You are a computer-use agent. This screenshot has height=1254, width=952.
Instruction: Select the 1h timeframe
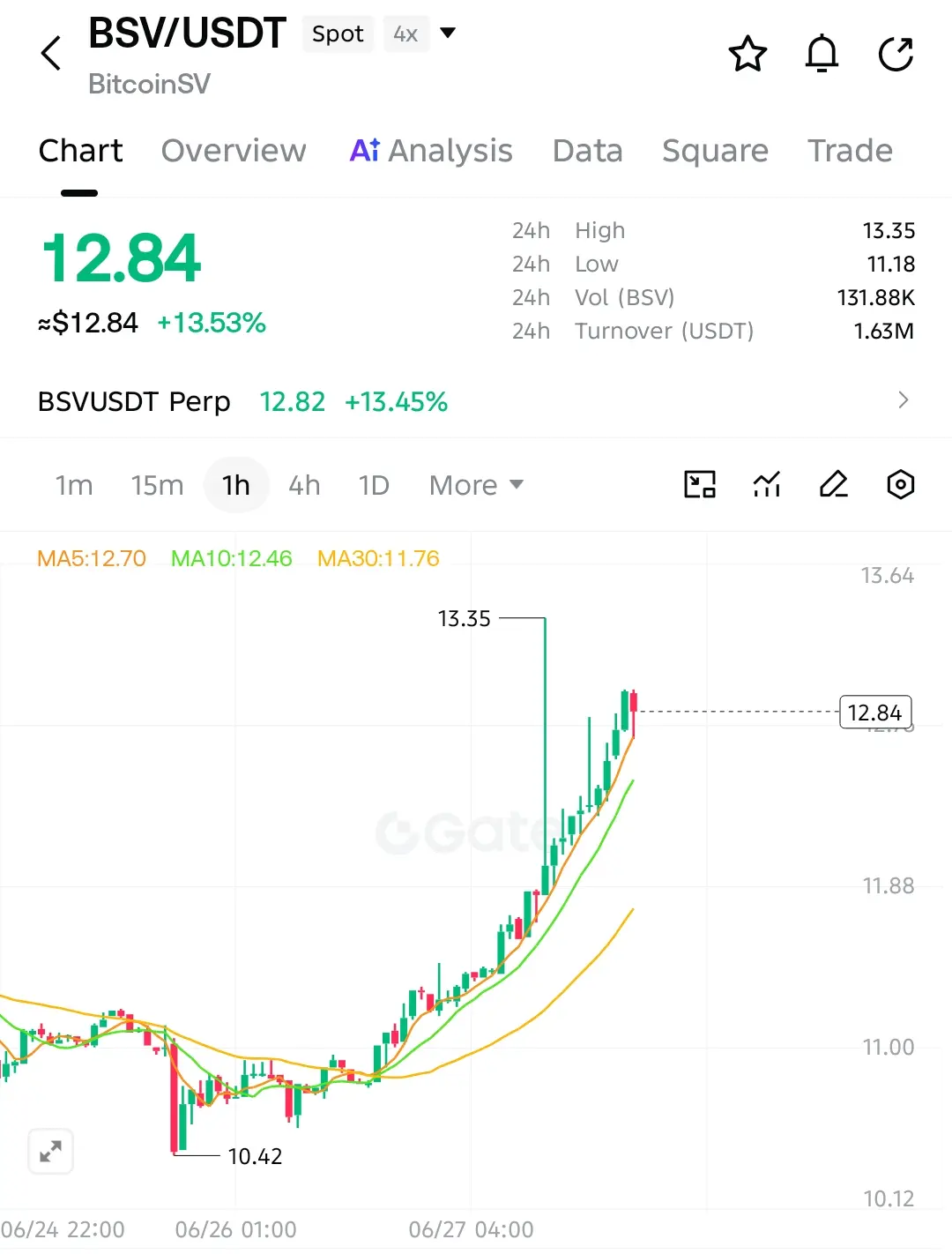tap(236, 485)
